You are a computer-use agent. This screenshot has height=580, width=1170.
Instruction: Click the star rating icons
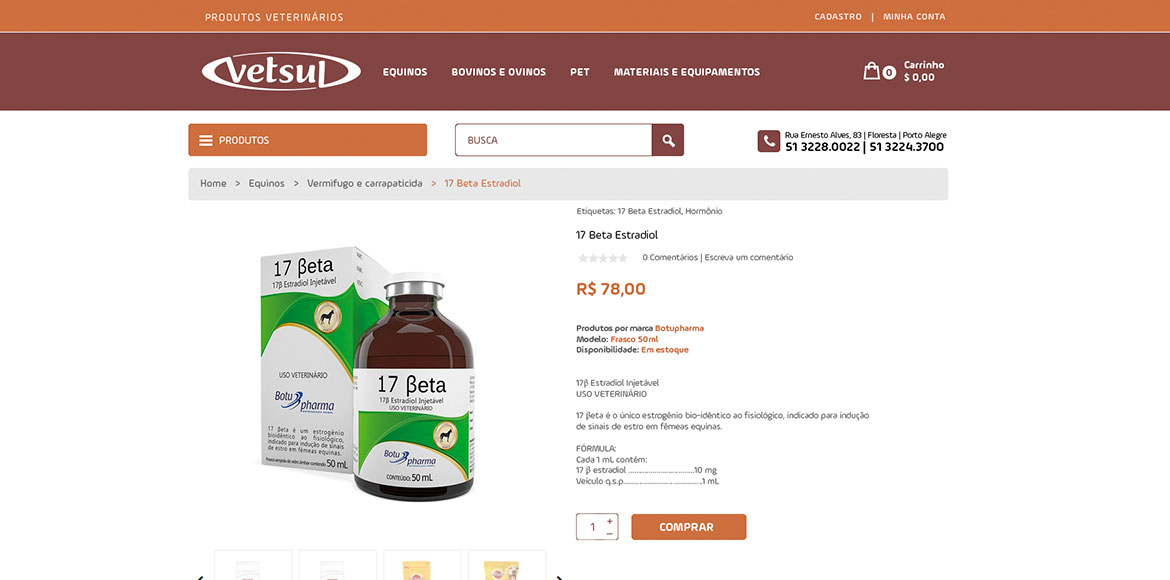pyautogui.click(x=603, y=258)
